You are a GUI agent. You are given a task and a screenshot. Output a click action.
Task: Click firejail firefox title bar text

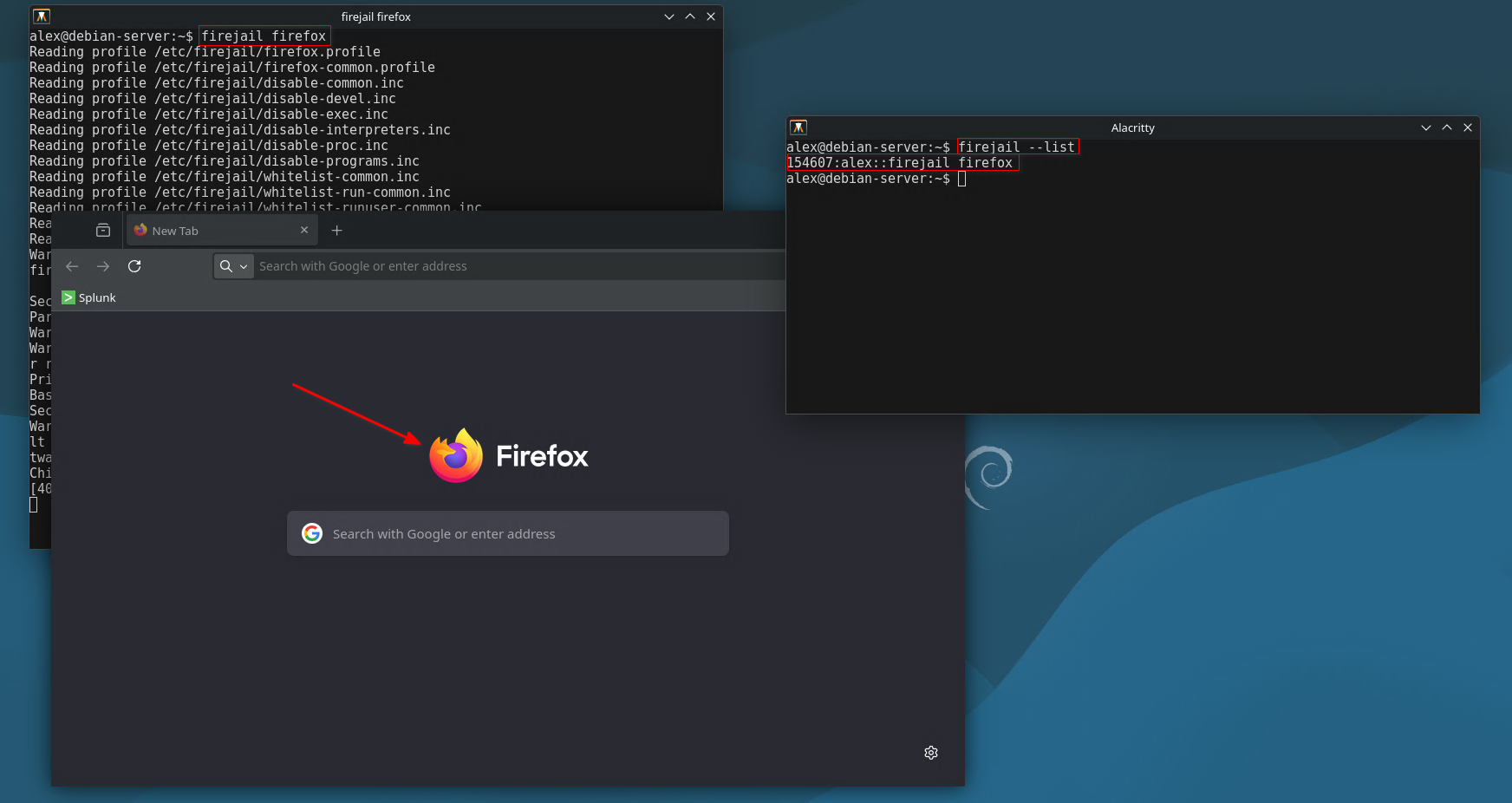[x=375, y=16]
